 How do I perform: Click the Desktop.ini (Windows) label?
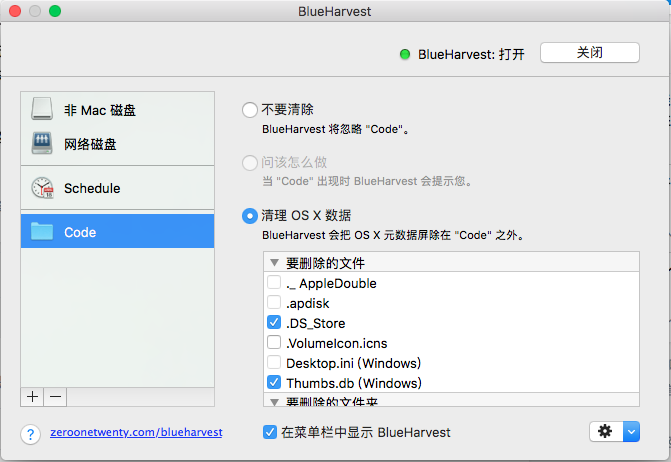click(353, 363)
